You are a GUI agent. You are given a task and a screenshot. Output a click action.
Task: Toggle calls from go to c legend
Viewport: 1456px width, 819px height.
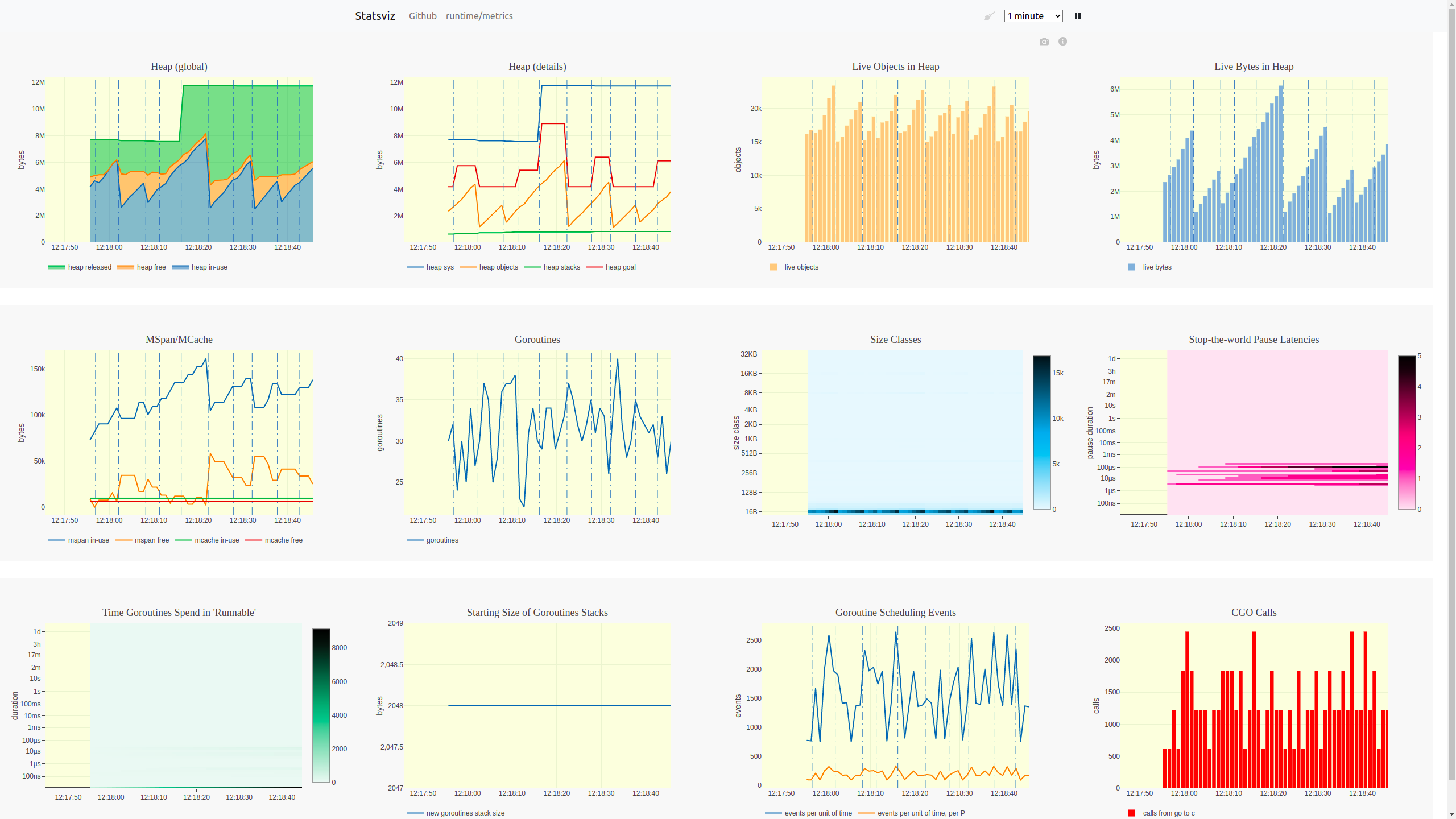(x=1168, y=813)
